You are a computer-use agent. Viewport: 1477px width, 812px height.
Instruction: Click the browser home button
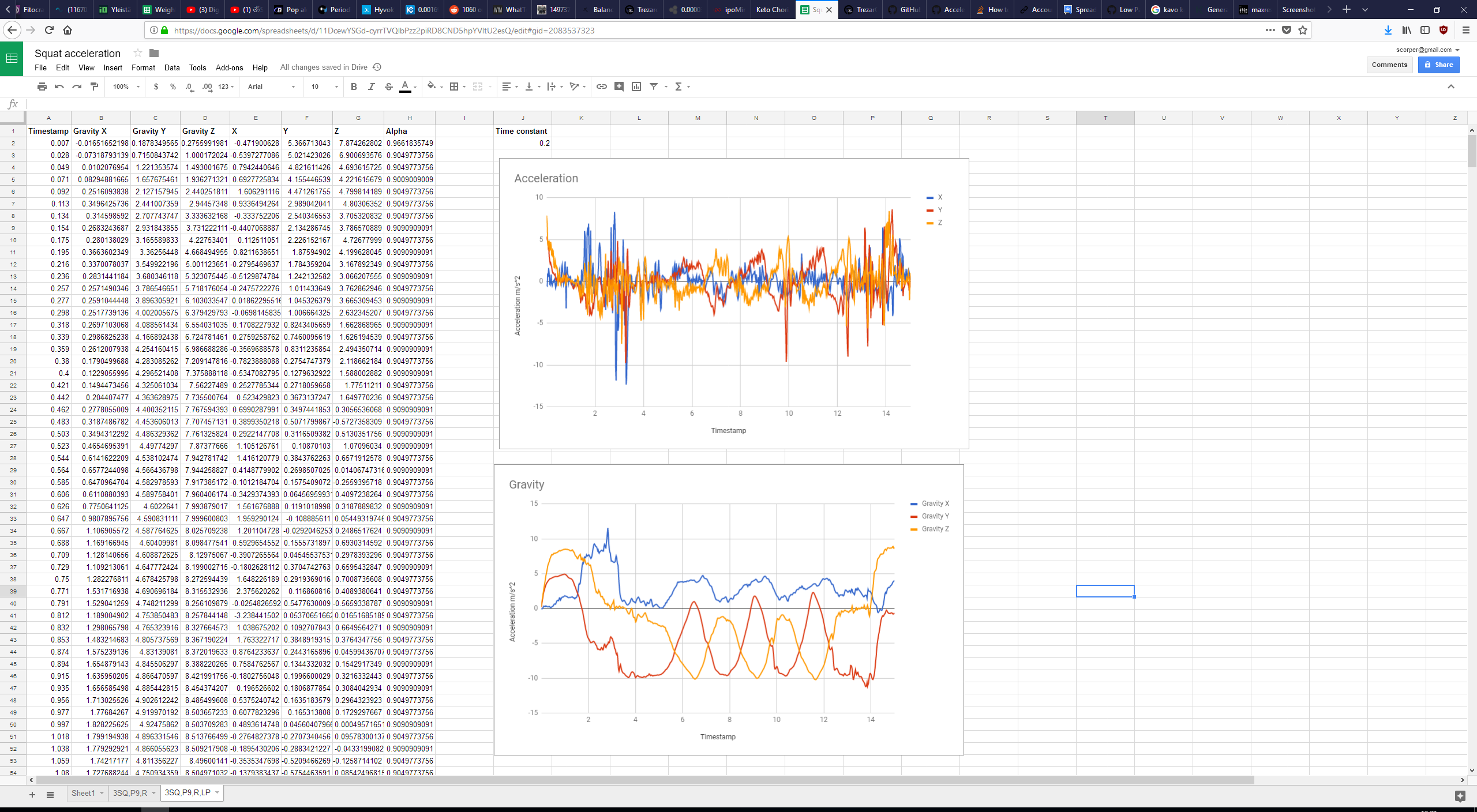68,30
